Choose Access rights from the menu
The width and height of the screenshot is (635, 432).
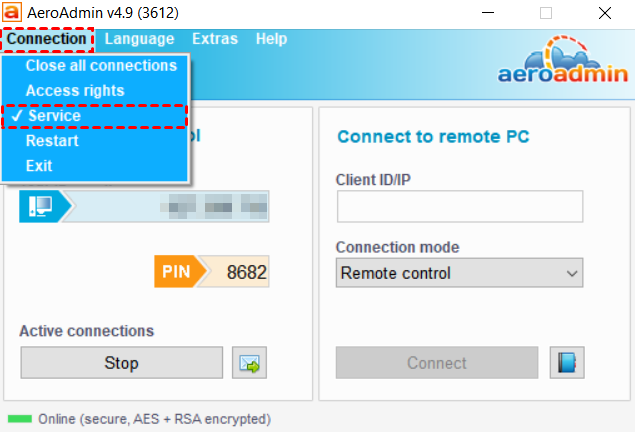point(75,91)
